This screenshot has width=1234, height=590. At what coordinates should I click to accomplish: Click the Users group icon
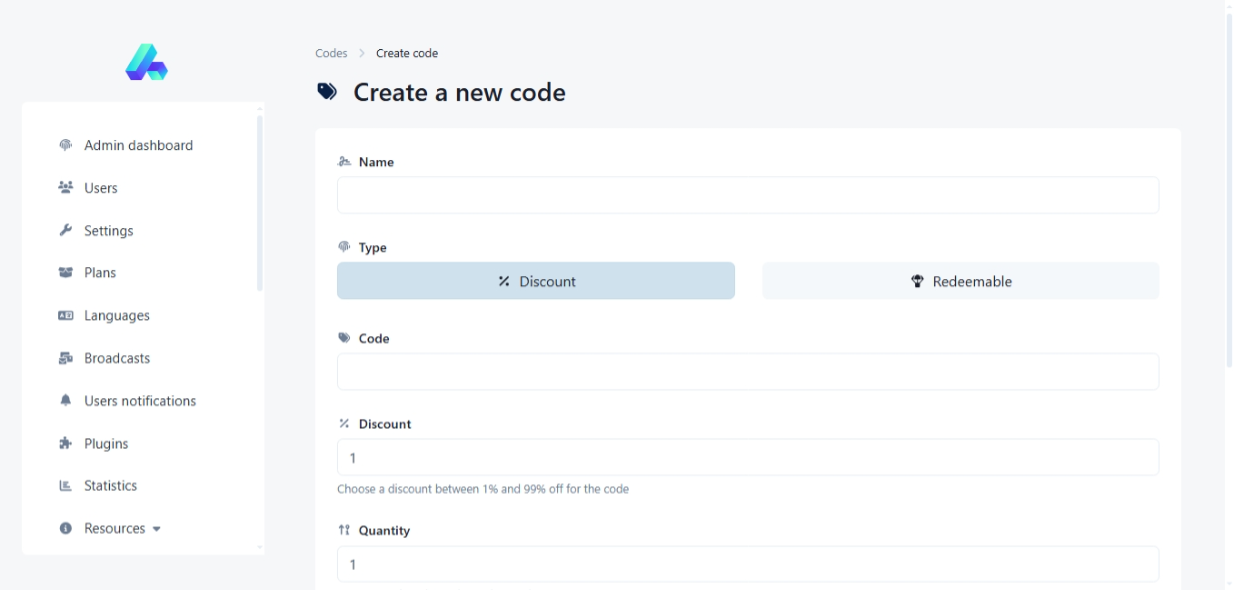click(66, 188)
